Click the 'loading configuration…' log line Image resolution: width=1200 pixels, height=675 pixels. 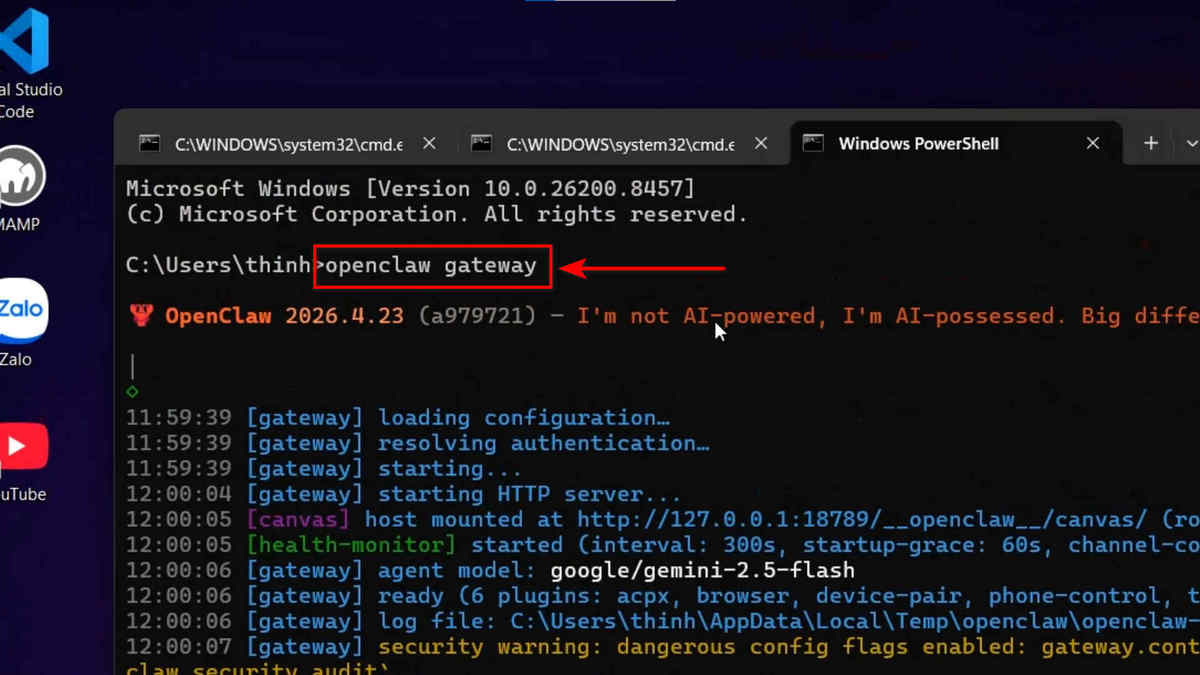click(398, 418)
